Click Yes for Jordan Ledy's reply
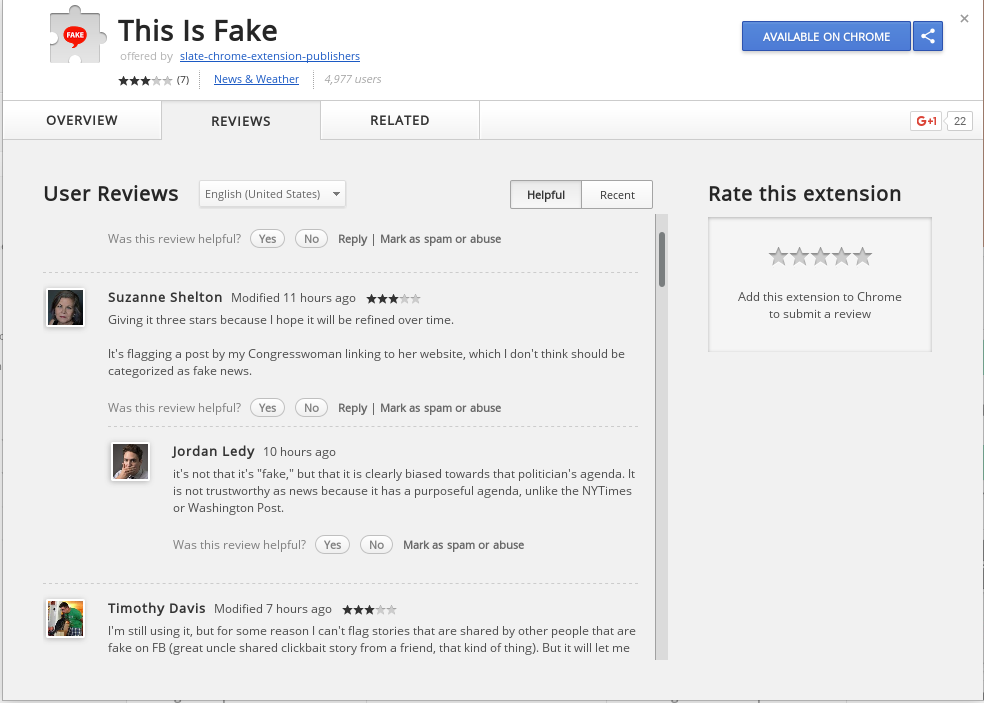 point(333,544)
